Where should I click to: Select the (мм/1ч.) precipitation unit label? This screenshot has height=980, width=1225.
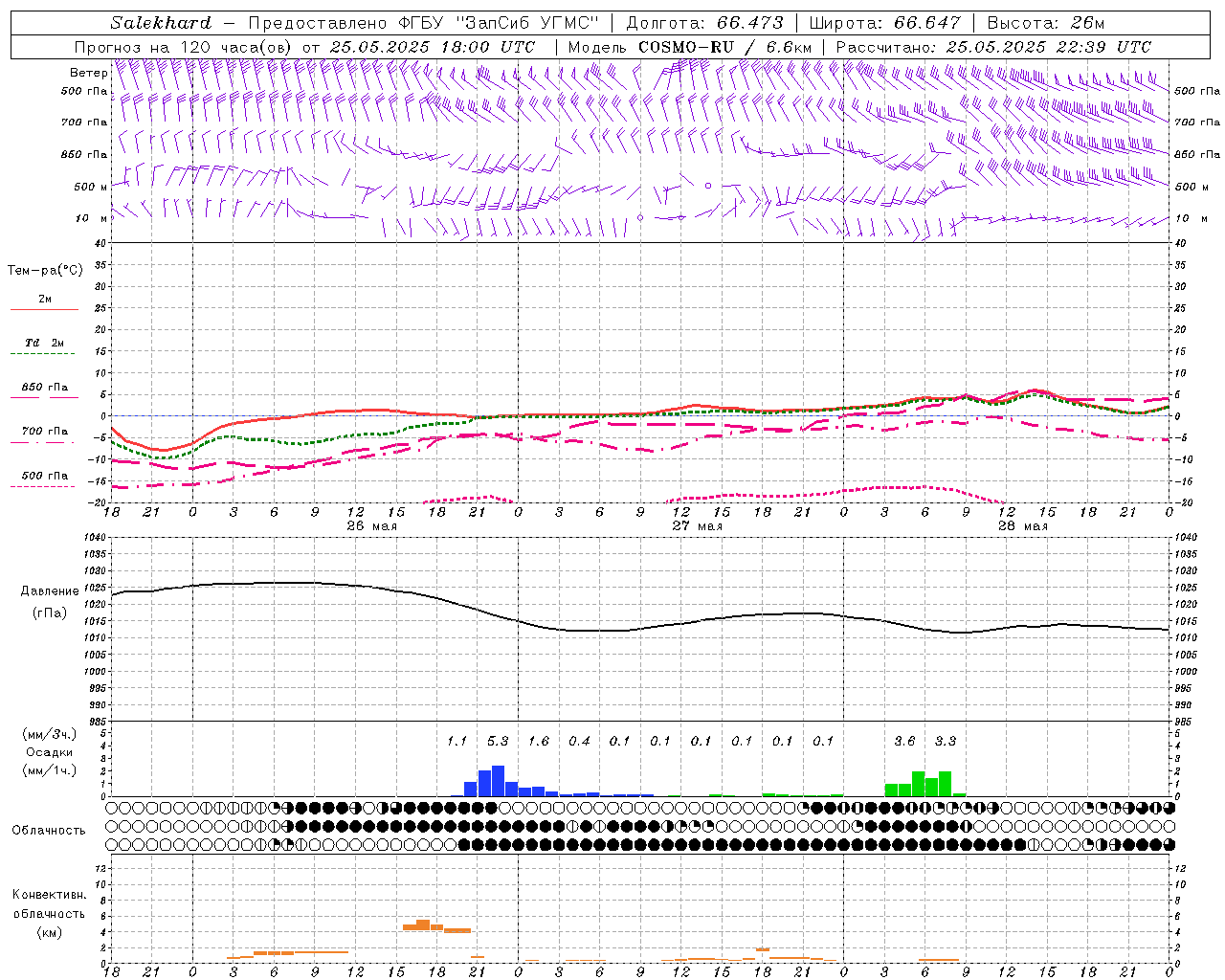coord(49,770)
